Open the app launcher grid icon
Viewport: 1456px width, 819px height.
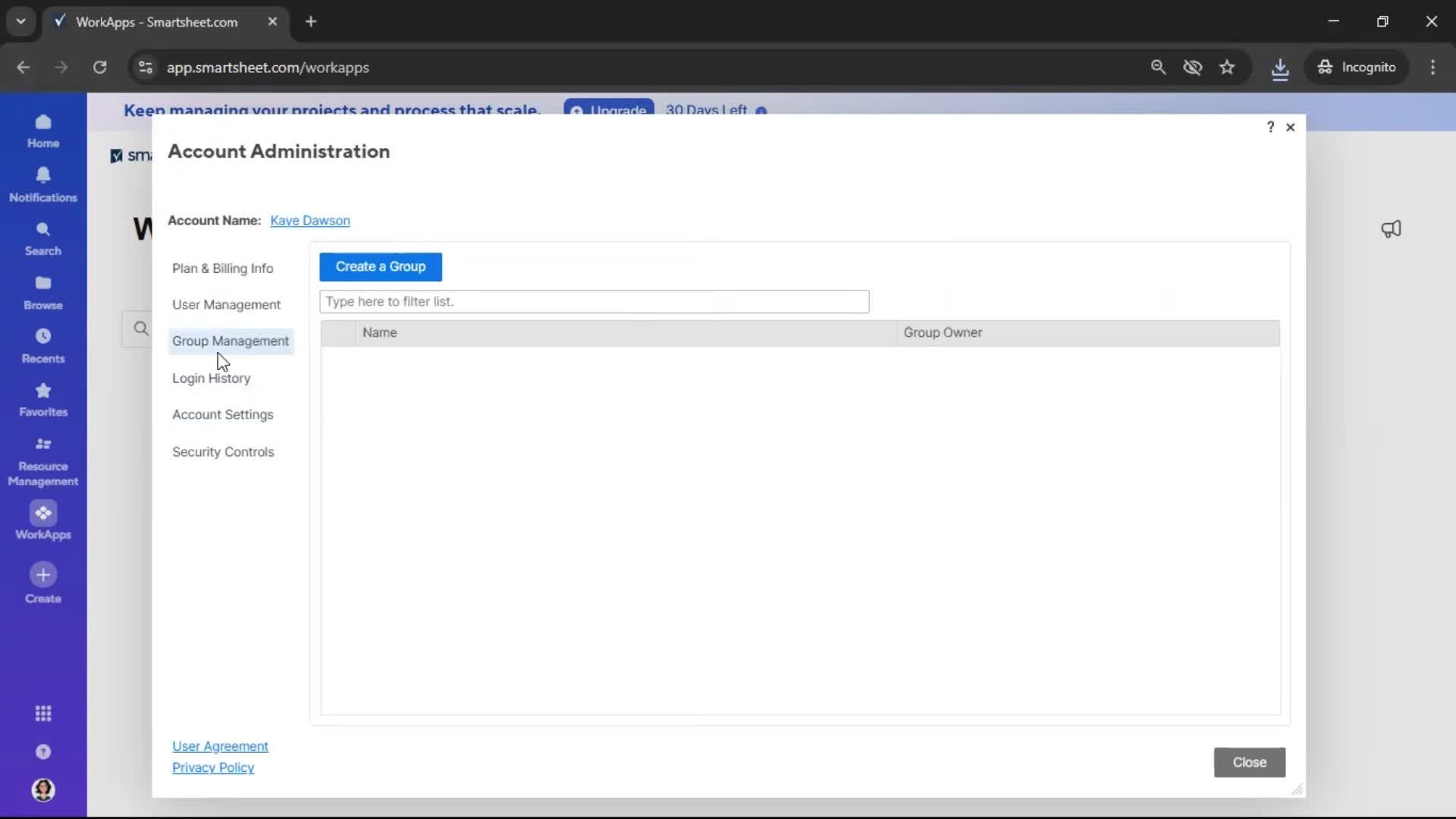click(x=43, y=714)
